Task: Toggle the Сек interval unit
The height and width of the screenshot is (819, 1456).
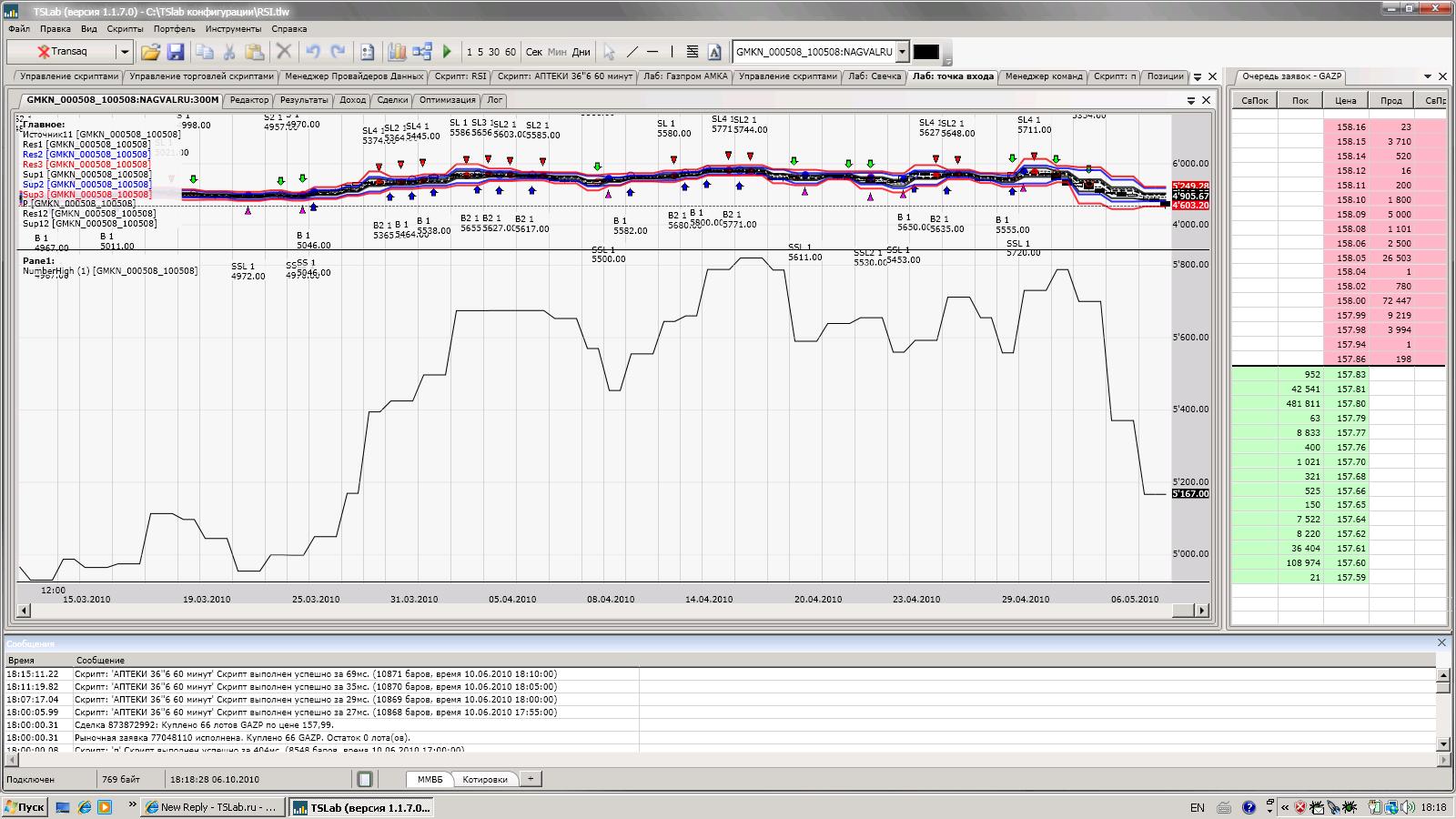Action: click(x=534, y=52)
